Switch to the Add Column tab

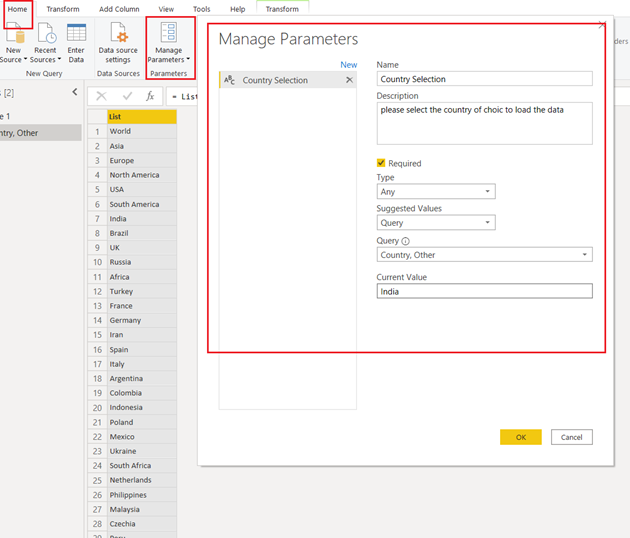[119, 9]
